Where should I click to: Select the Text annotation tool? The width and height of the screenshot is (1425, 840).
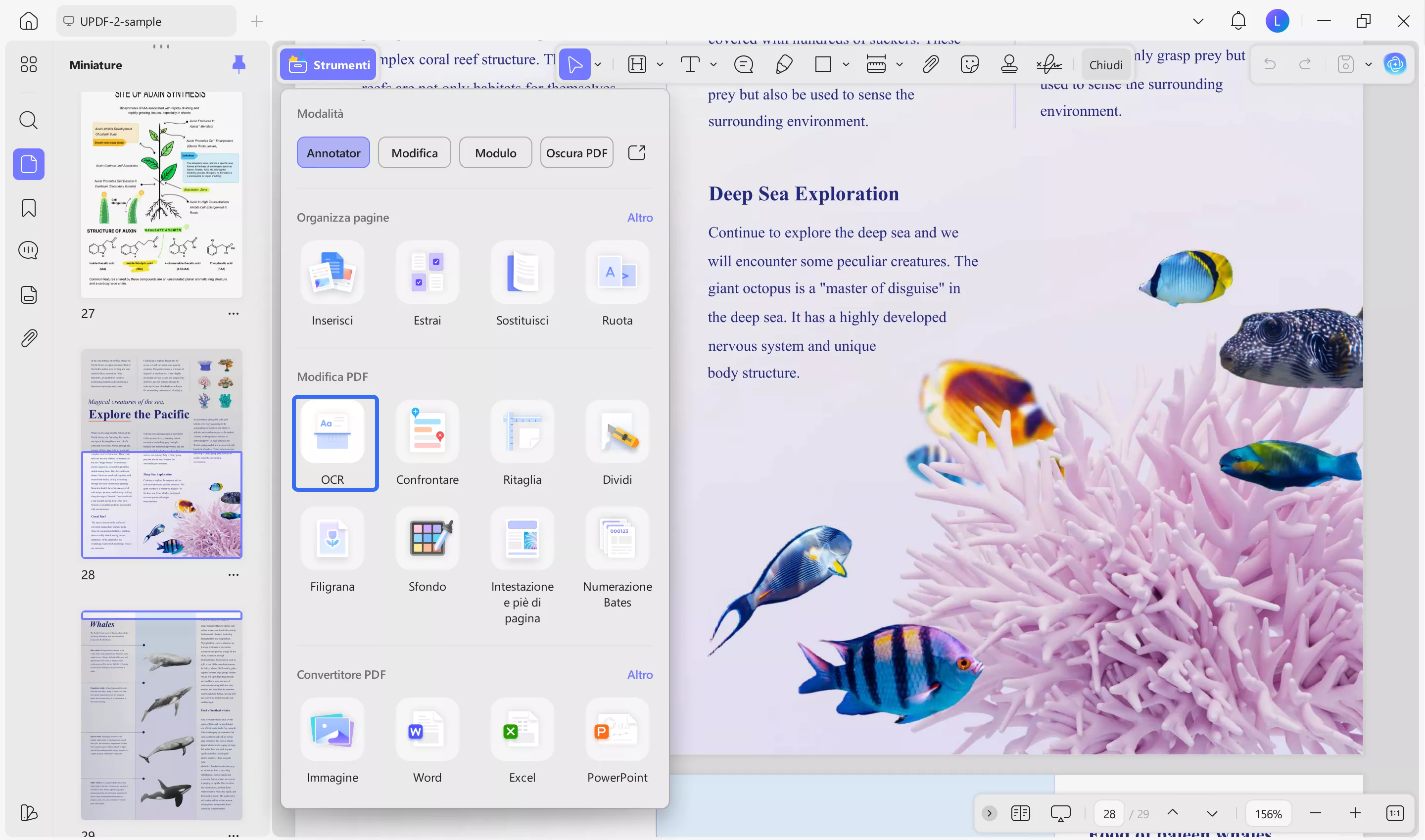coord(690,64)
